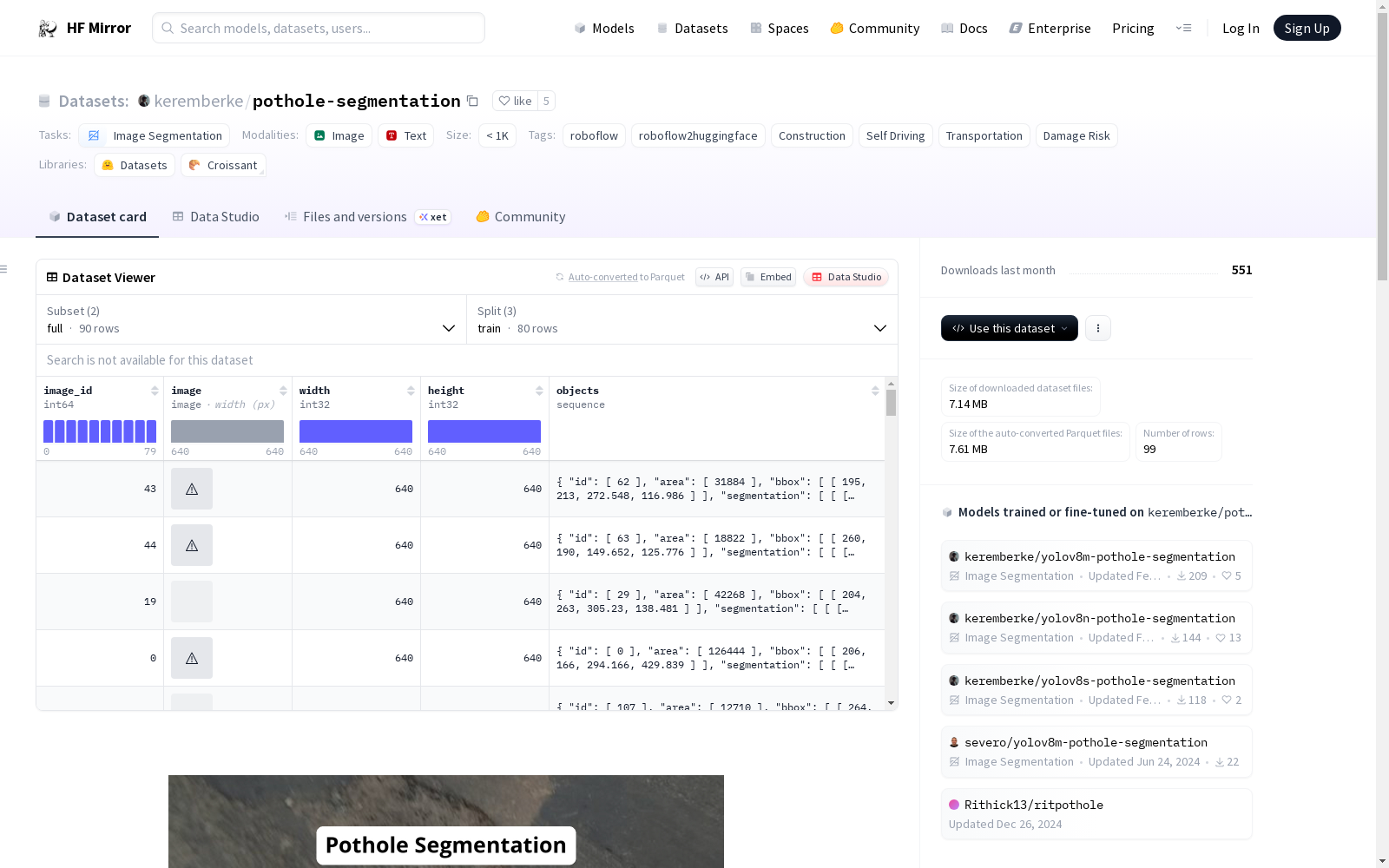Click the < 1K size tag
1389x868 pixels.
[497, 135]
